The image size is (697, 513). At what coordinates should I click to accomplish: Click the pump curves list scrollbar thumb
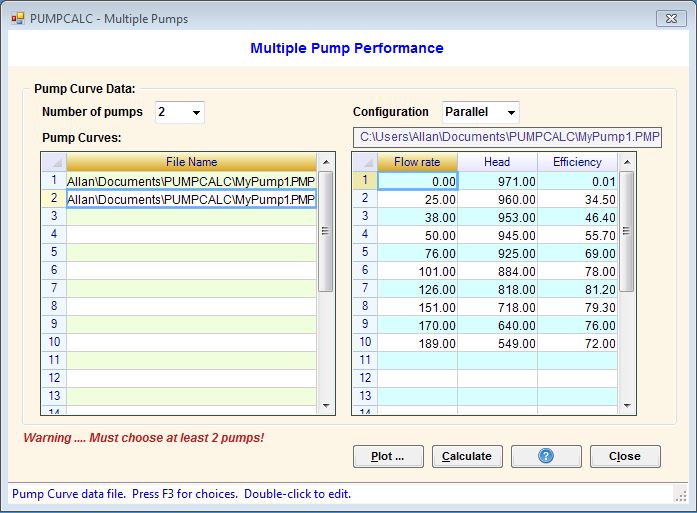pos(325,232)
